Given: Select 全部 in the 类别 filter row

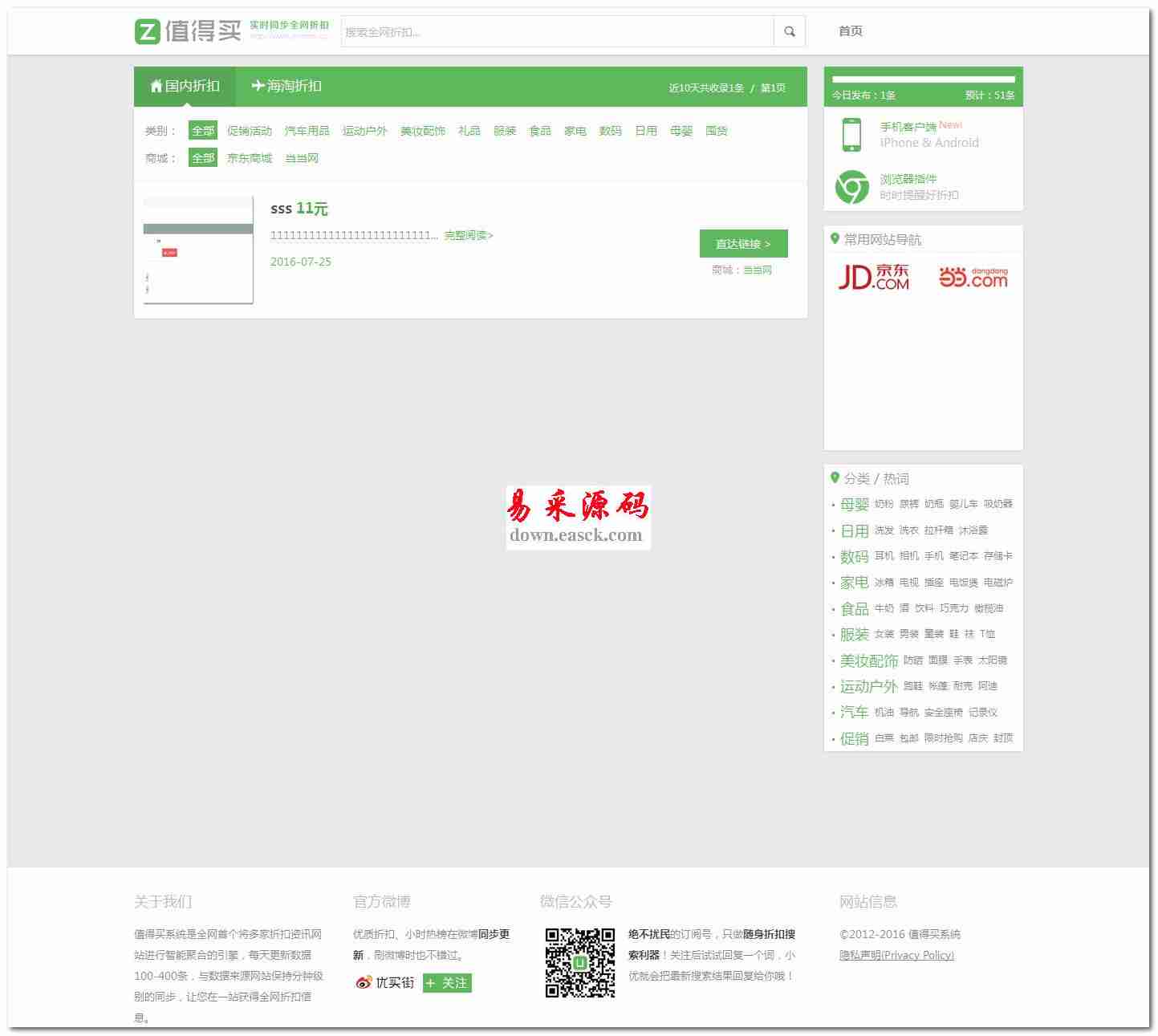Looking at the screenshot, I should (203, 131).
